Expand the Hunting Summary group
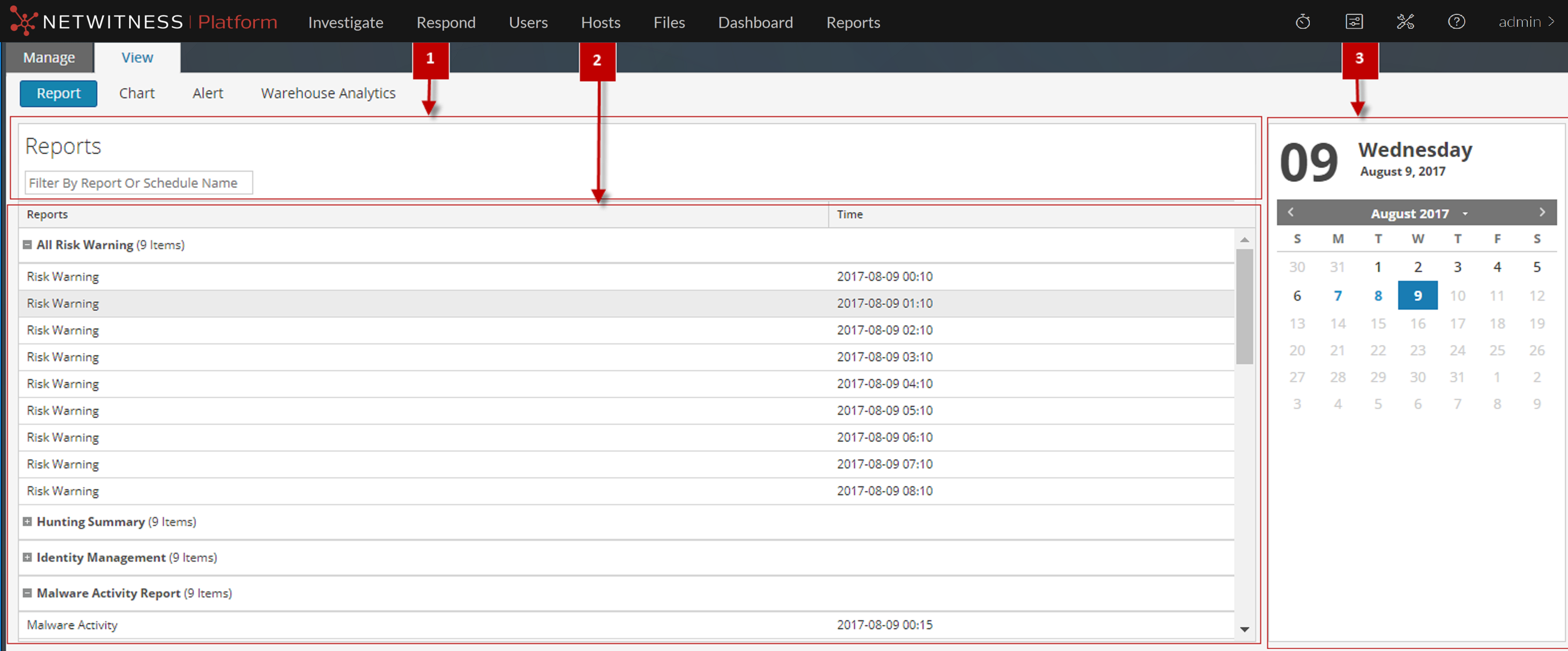The width and height of the screenshot is (1568, 651). pos(27,522)
